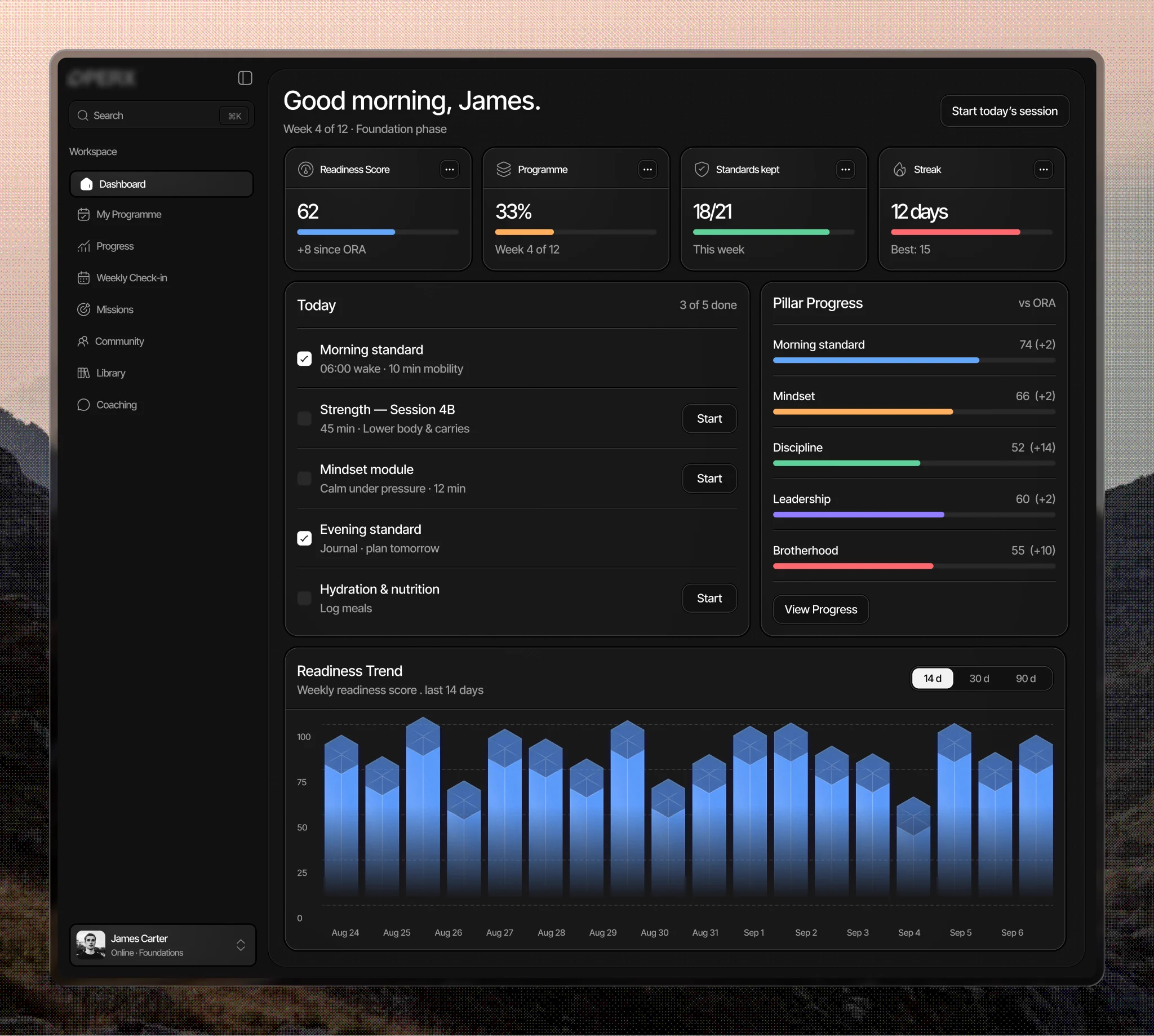The image size is (1154, 1036).
Task: Uncheck the Morning standard checkbox
Action: tap(304, 358)
